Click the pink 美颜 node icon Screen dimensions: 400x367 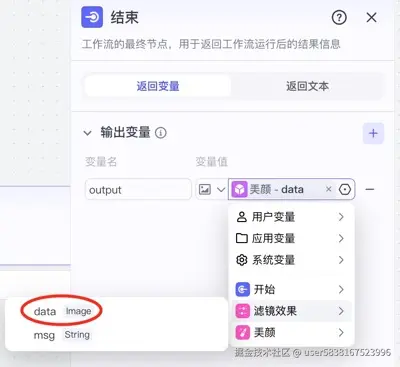[242, 333]
